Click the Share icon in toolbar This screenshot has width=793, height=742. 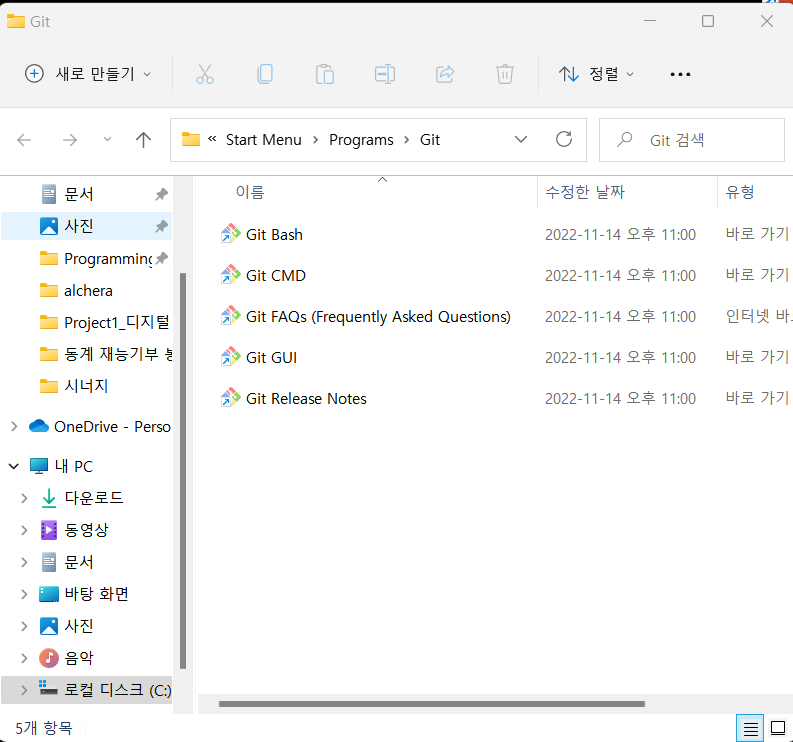point(445,74)
